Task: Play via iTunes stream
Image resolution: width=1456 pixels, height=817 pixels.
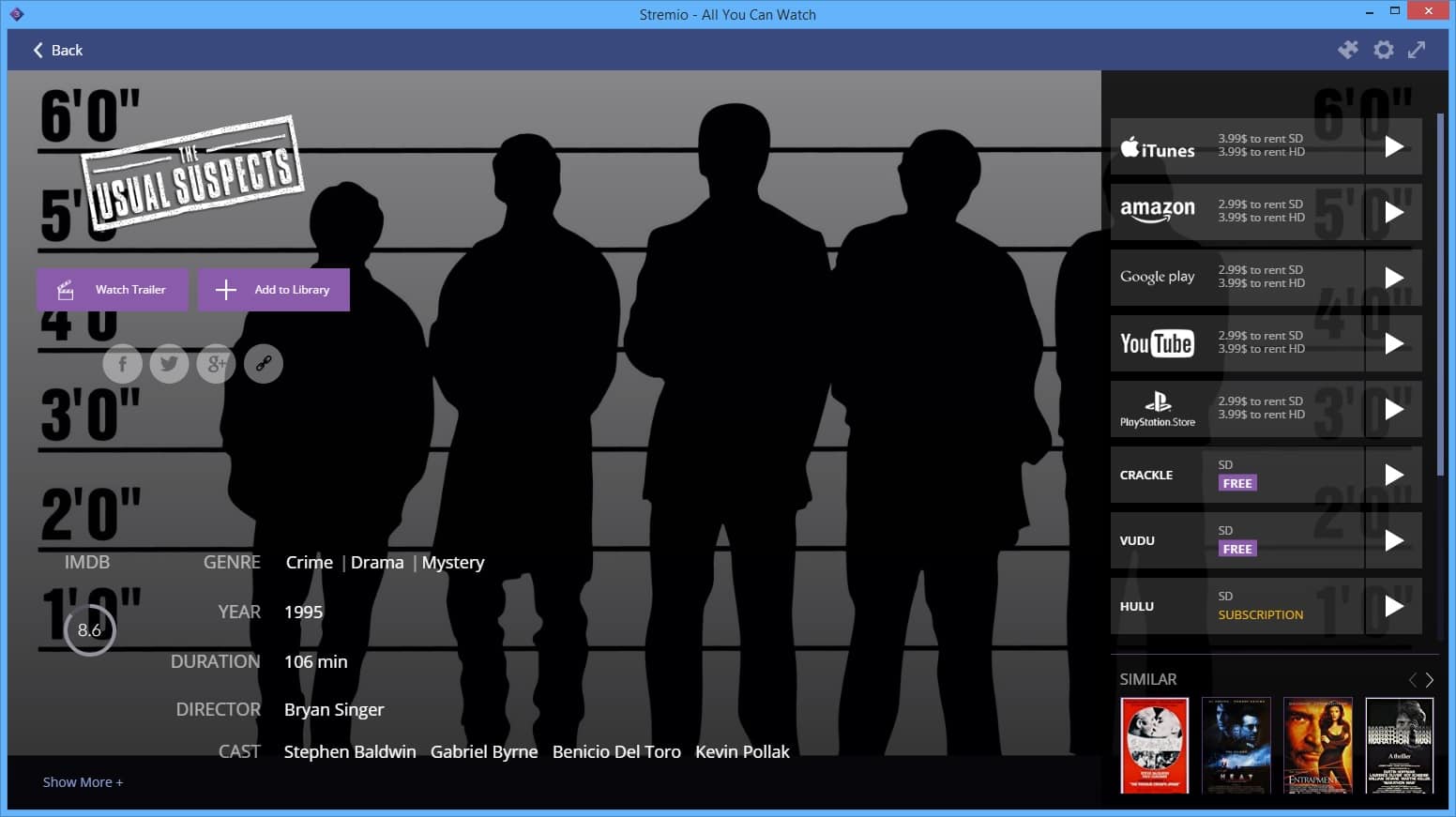Action: 1394,146
